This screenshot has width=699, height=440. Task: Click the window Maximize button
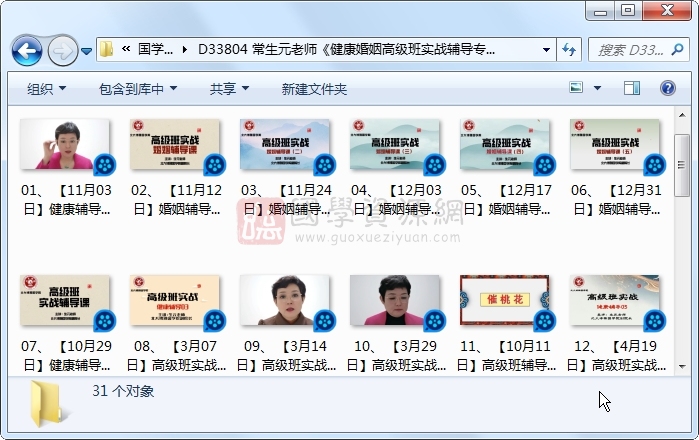[x=628, y=11]
